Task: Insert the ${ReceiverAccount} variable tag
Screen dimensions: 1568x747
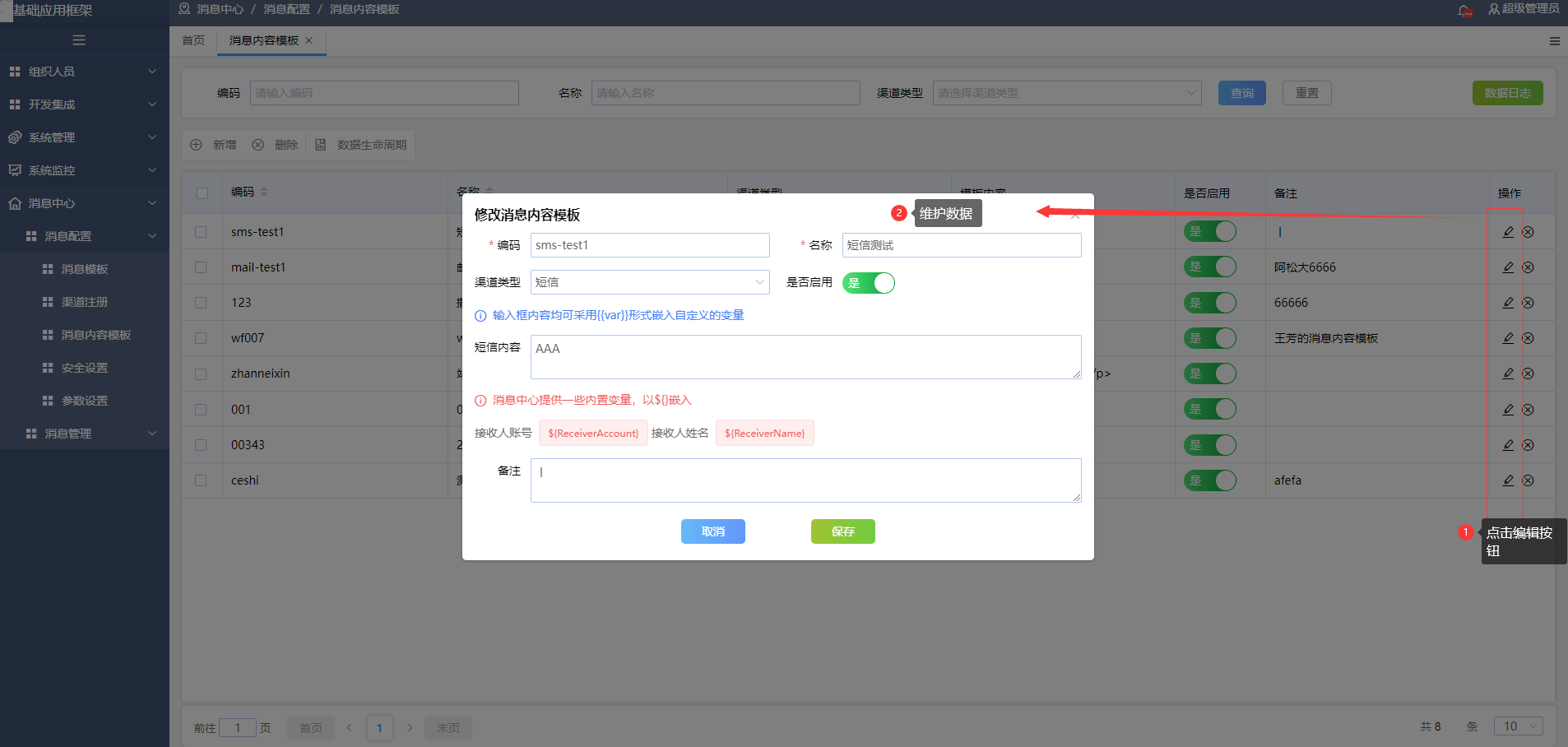Action: [x=593, y=433]
